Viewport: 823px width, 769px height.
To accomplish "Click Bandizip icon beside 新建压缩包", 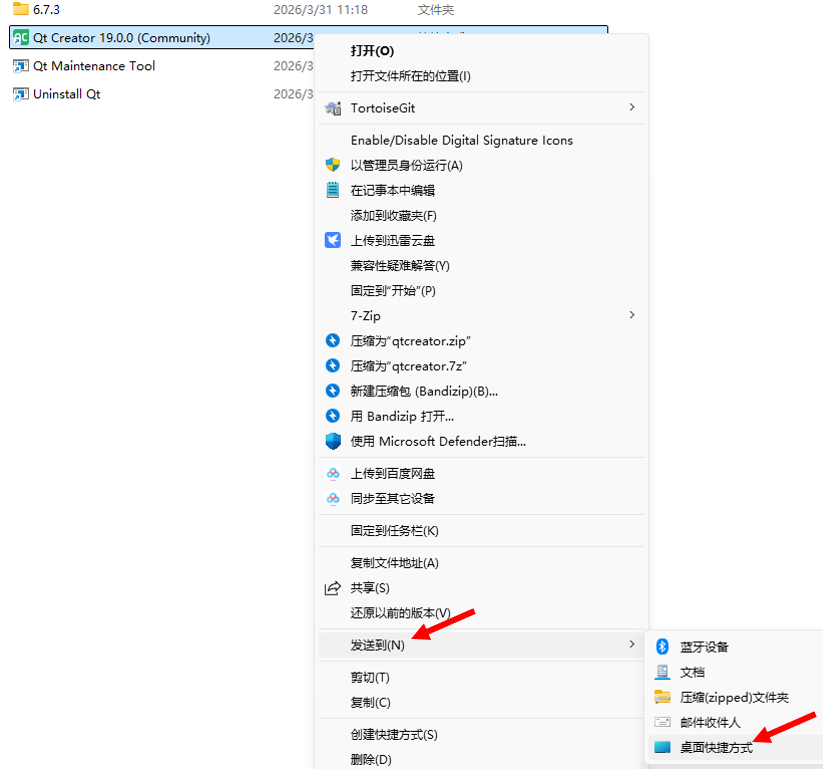I will point(333,391).
